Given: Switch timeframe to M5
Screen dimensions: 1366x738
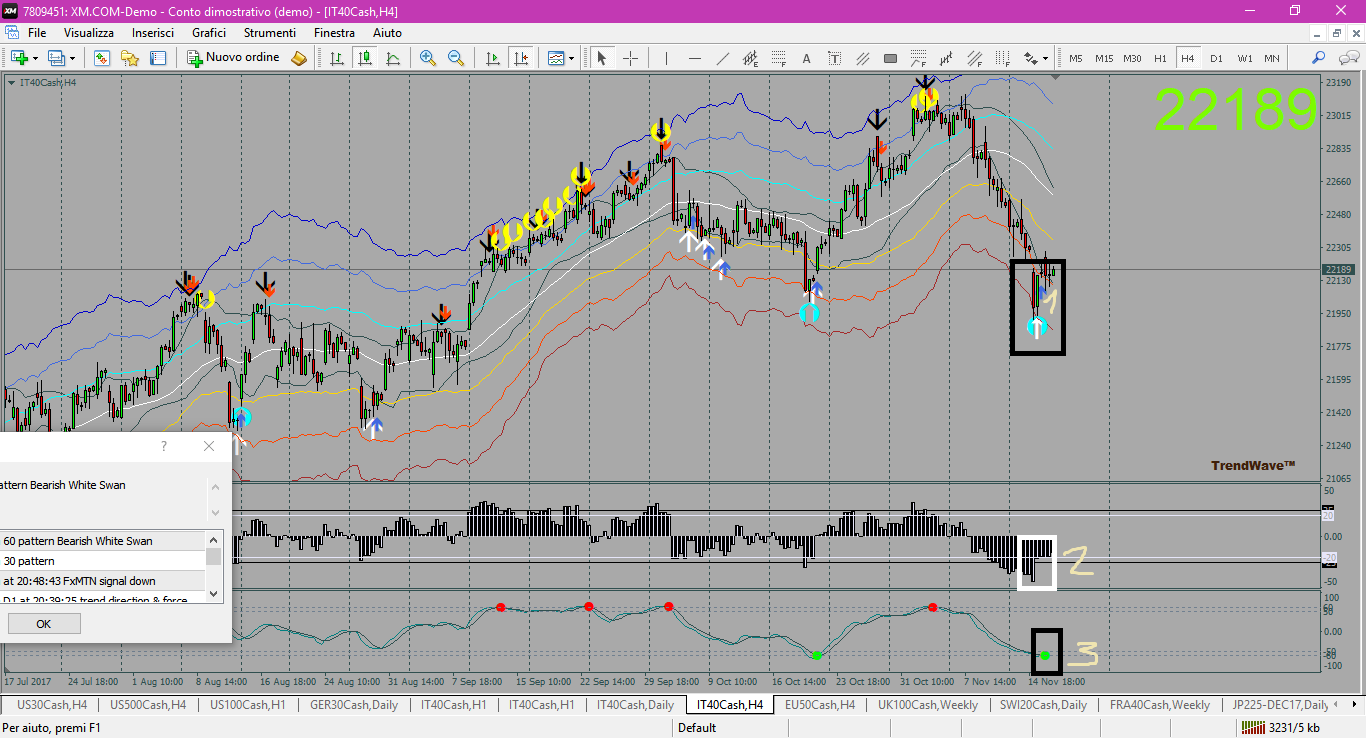Looking at the screenshot, I should point(1076,58).
